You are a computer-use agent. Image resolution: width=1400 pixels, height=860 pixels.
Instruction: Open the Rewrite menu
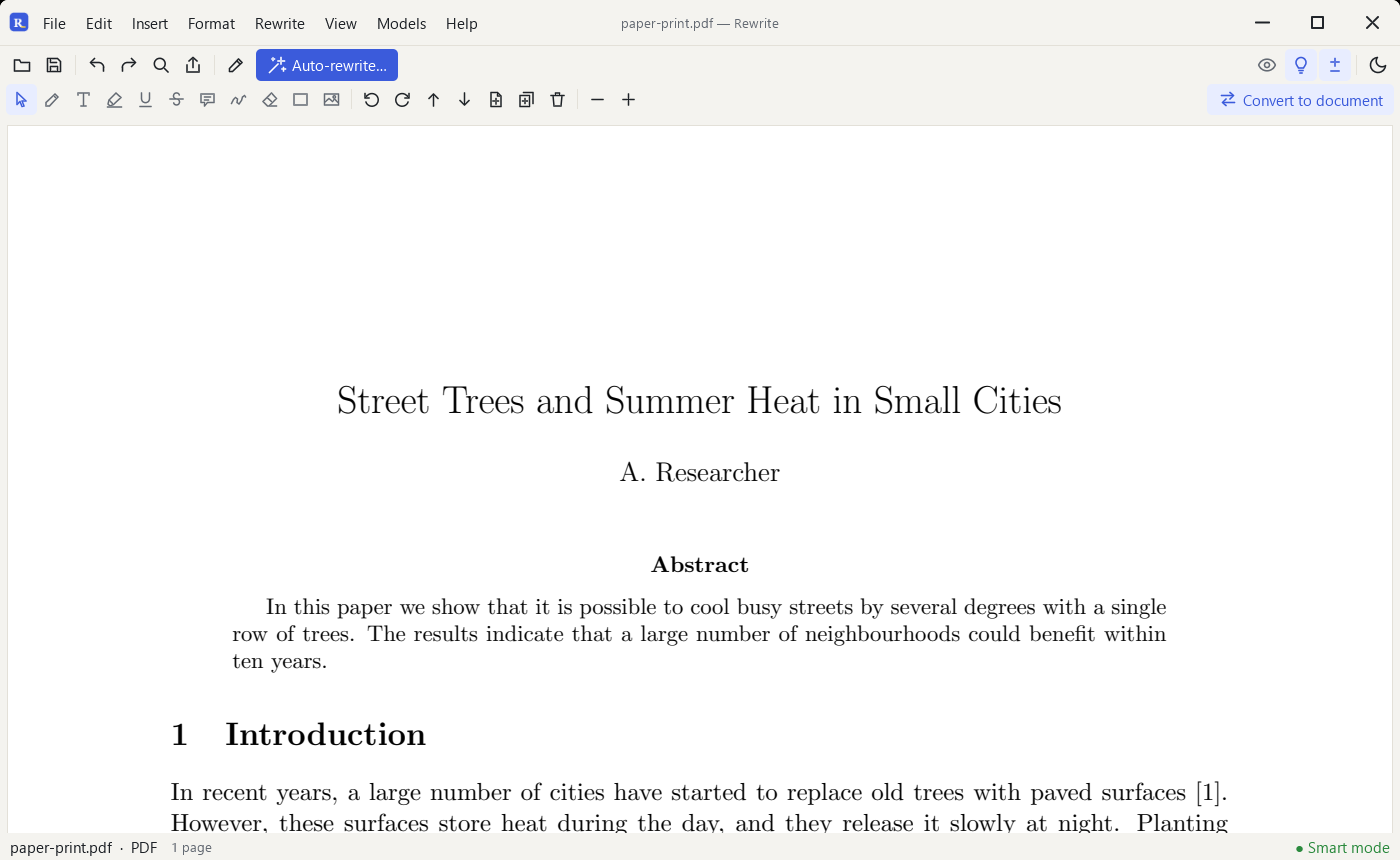(x=280, y=23)
